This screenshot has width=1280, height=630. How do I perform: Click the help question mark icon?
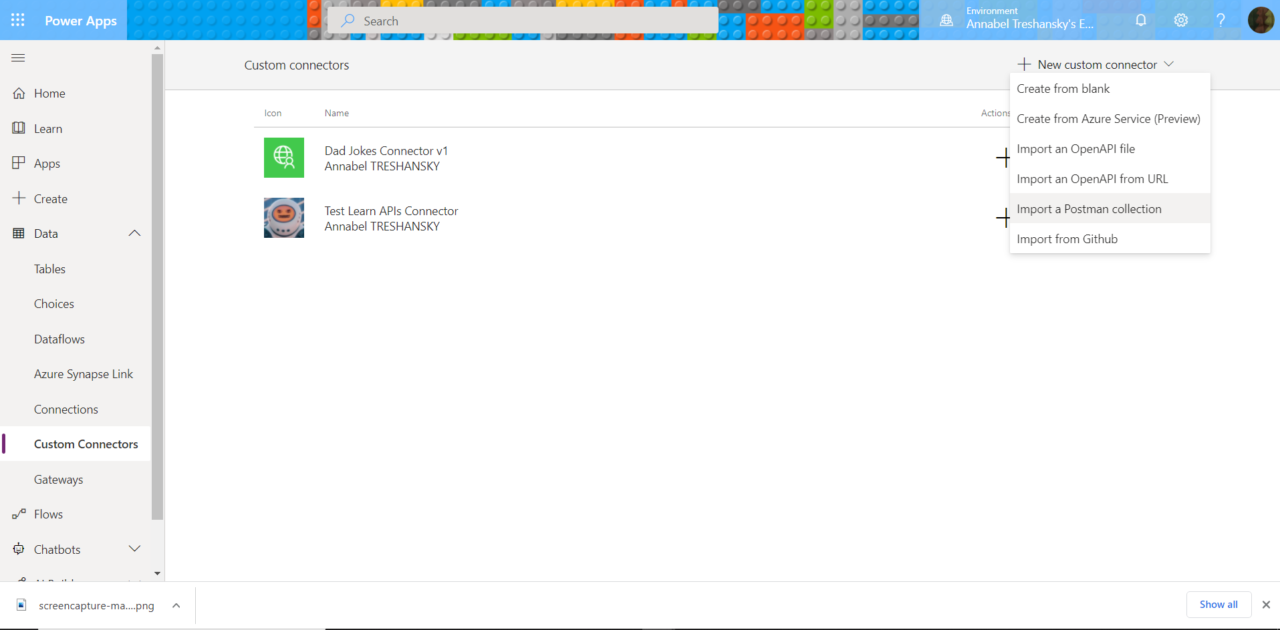point(1220,20)
